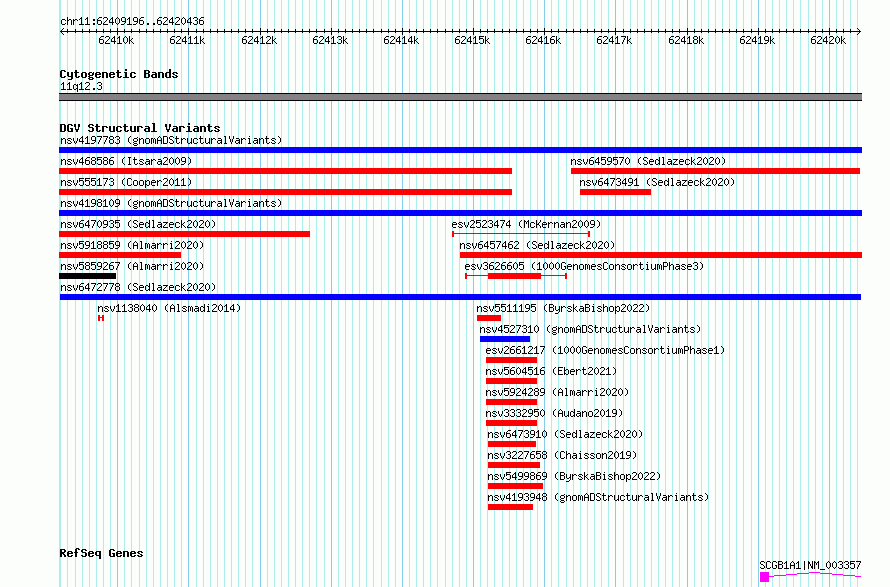Click the blue bar under nsv4198109

click(x=460, y=213)
